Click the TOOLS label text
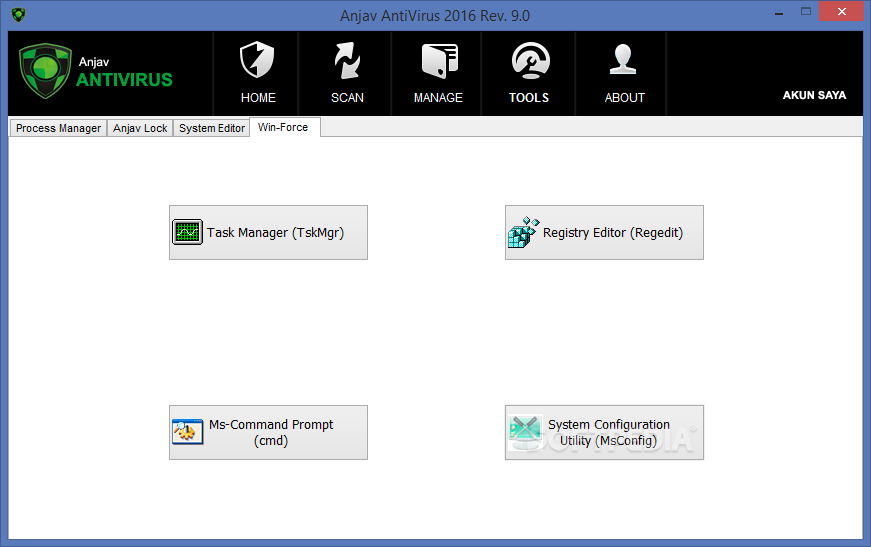871x547 pixels. coord(529,98)
